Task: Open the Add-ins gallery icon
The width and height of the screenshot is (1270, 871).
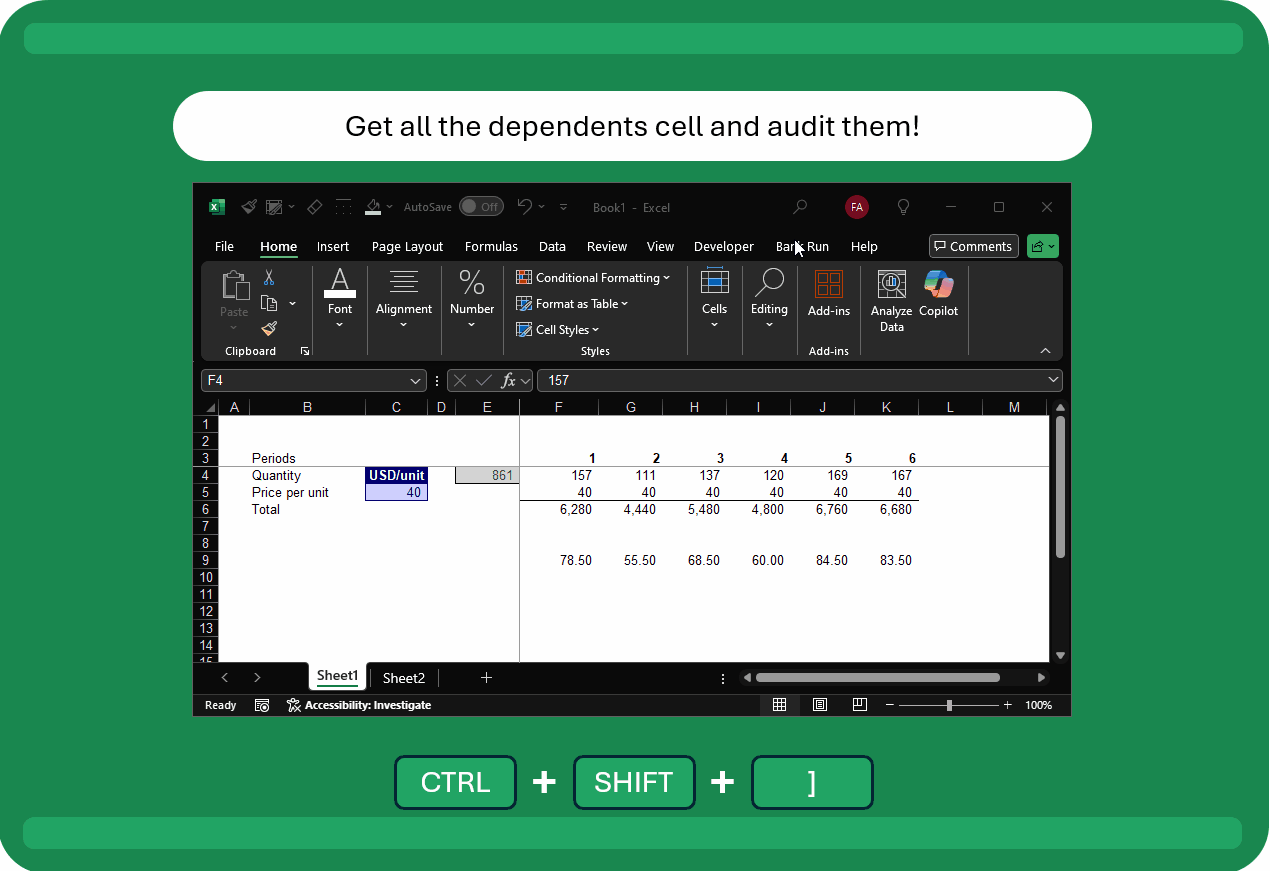Action: [828, 285]
